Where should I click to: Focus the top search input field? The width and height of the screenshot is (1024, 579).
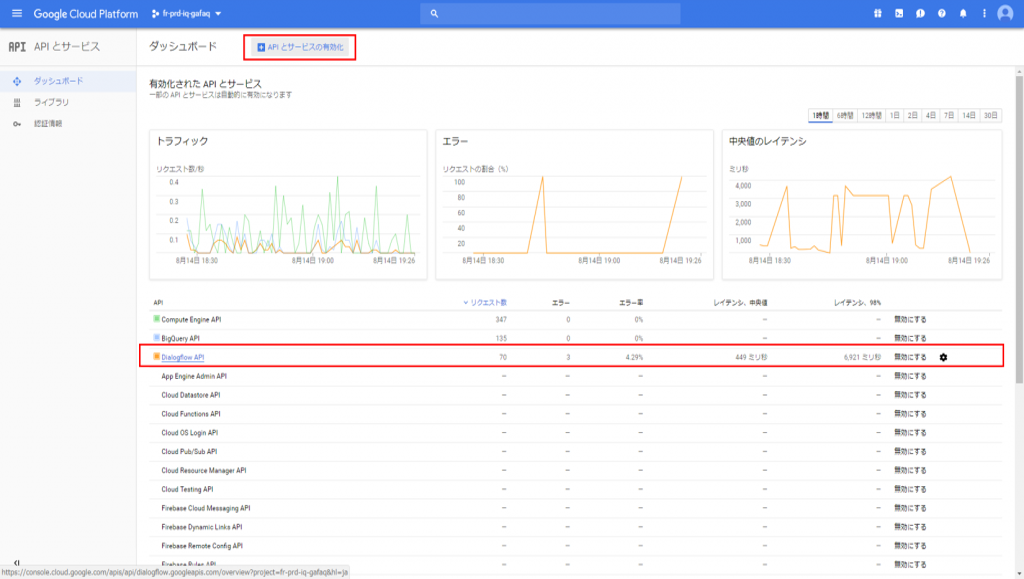tap(550, 14)
